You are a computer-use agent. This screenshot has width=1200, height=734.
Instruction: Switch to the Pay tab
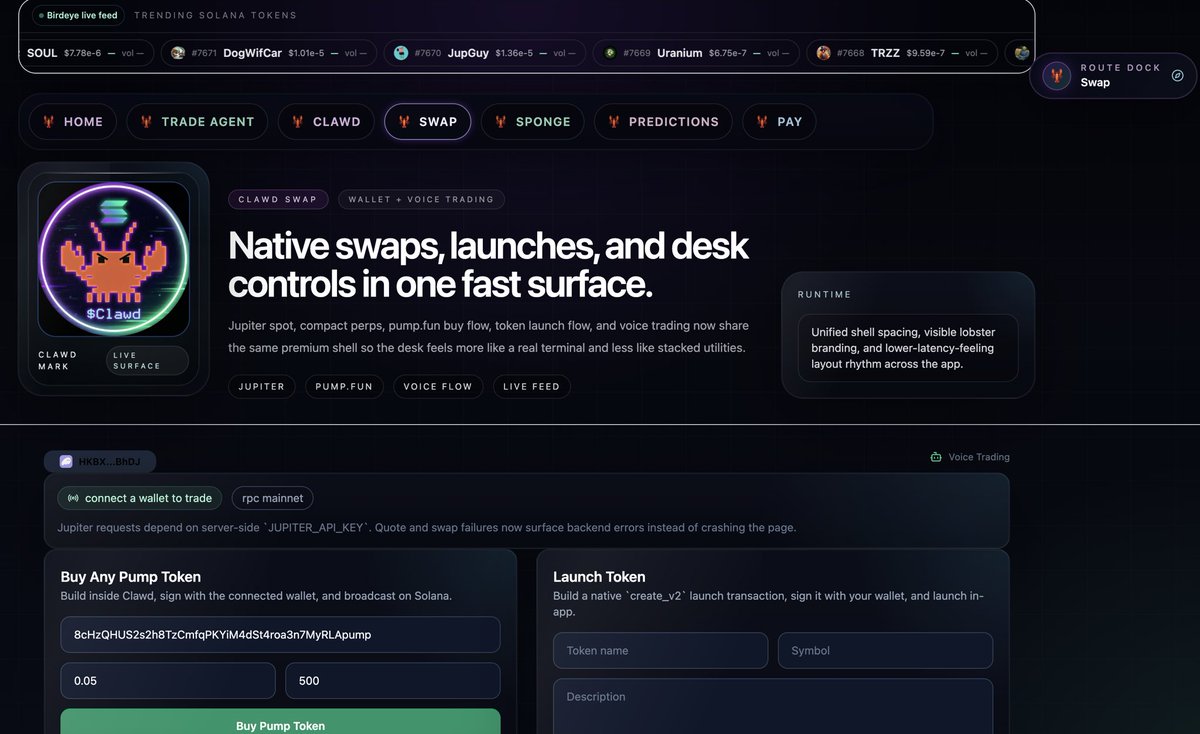(x=779, y=122)
